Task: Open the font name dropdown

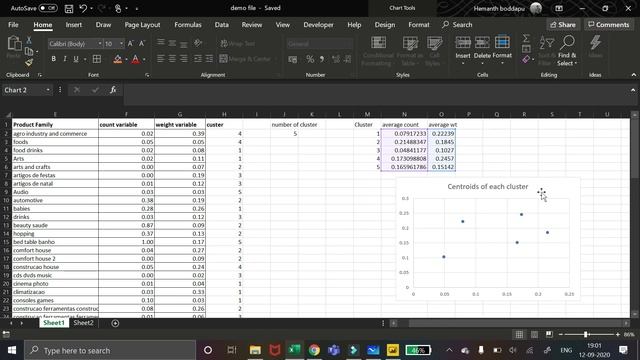Action: (100, 43)
